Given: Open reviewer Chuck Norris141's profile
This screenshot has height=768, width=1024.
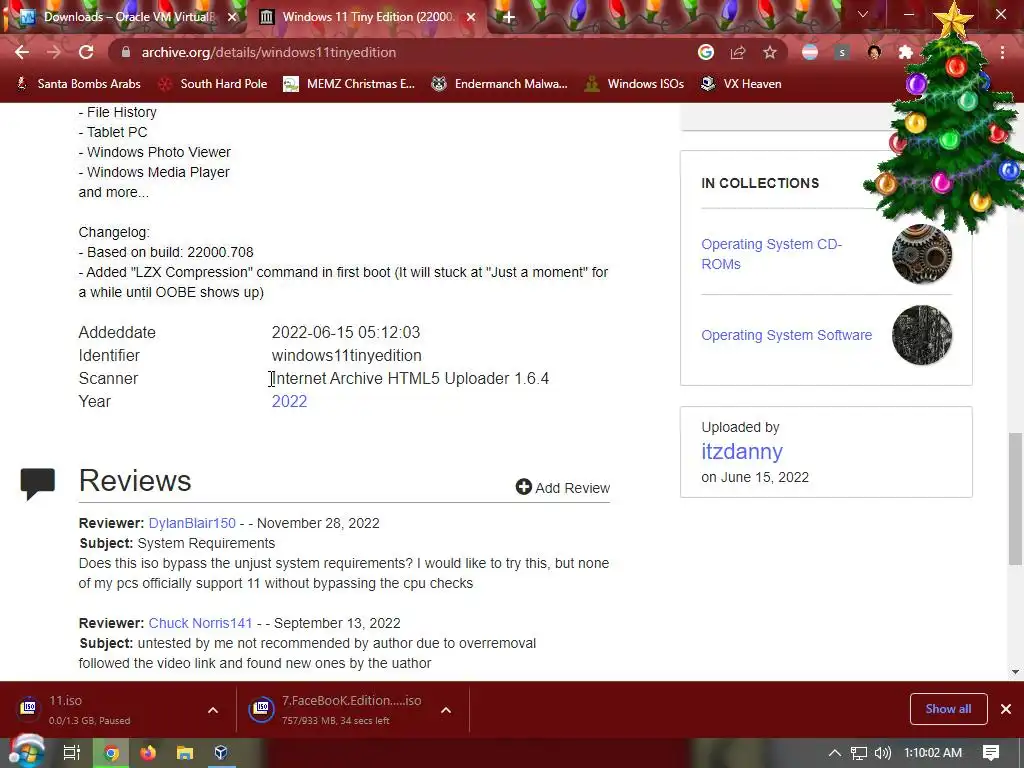Looking at the screenshot, I should pyautogui.click(x=200, y=623).
